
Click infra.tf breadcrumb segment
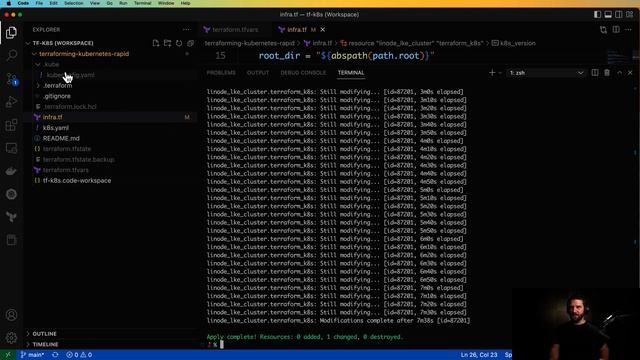pos(318,43)
